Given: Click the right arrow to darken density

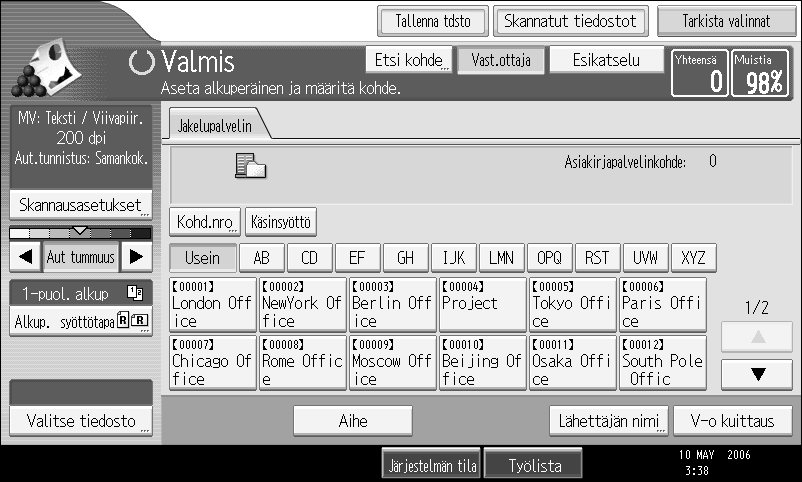Looking at the screenshot, I should click(x=136, y=257).
